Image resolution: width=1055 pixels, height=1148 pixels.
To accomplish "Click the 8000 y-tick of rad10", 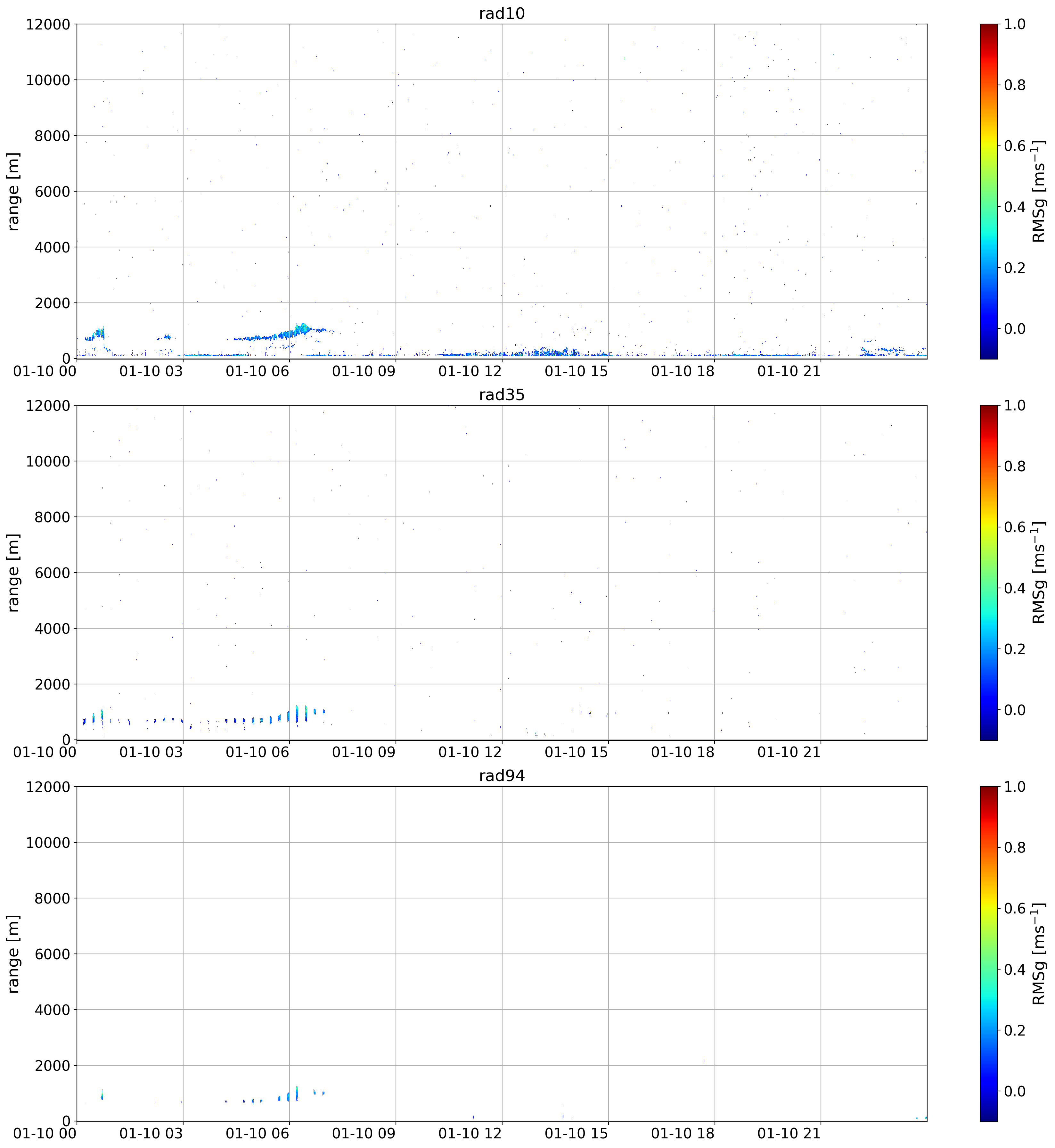I will click(52, 136).
